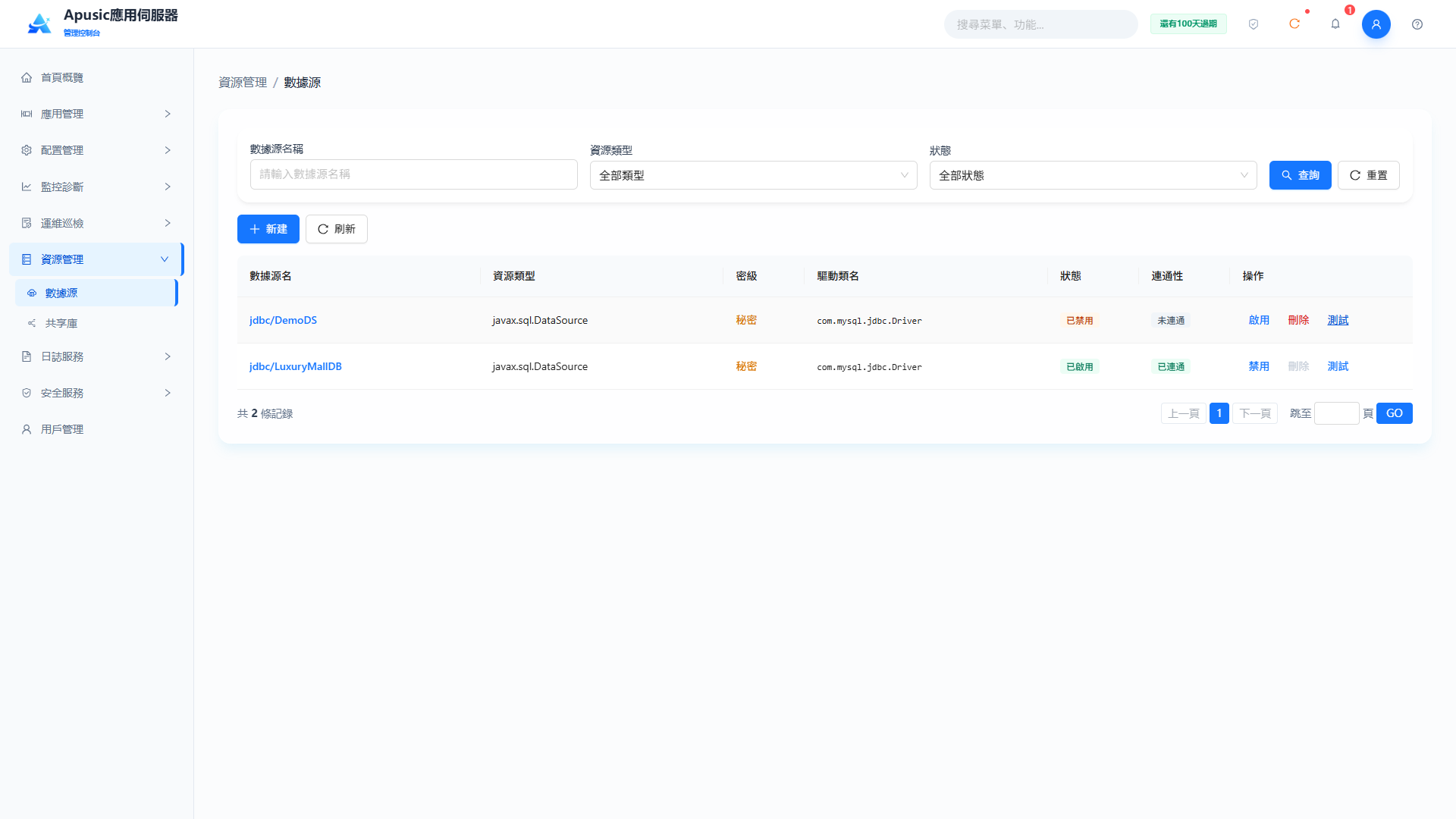Viewport: 1456px width, 819px height.
Task: Open the notification bell
Action: (1335, 24)
